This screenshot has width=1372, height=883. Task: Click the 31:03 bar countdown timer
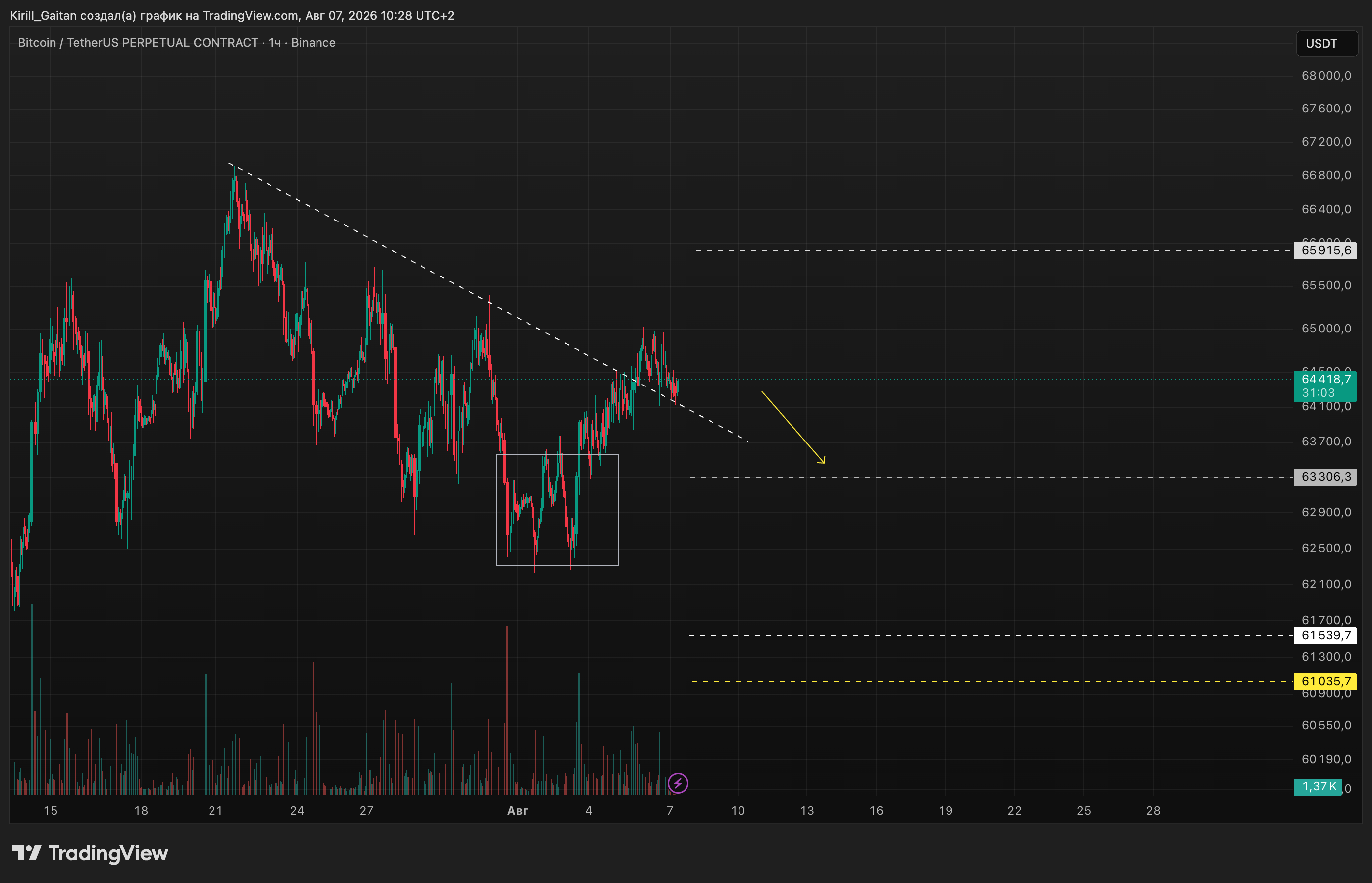pyautogui.click(x=1318, y=393)
